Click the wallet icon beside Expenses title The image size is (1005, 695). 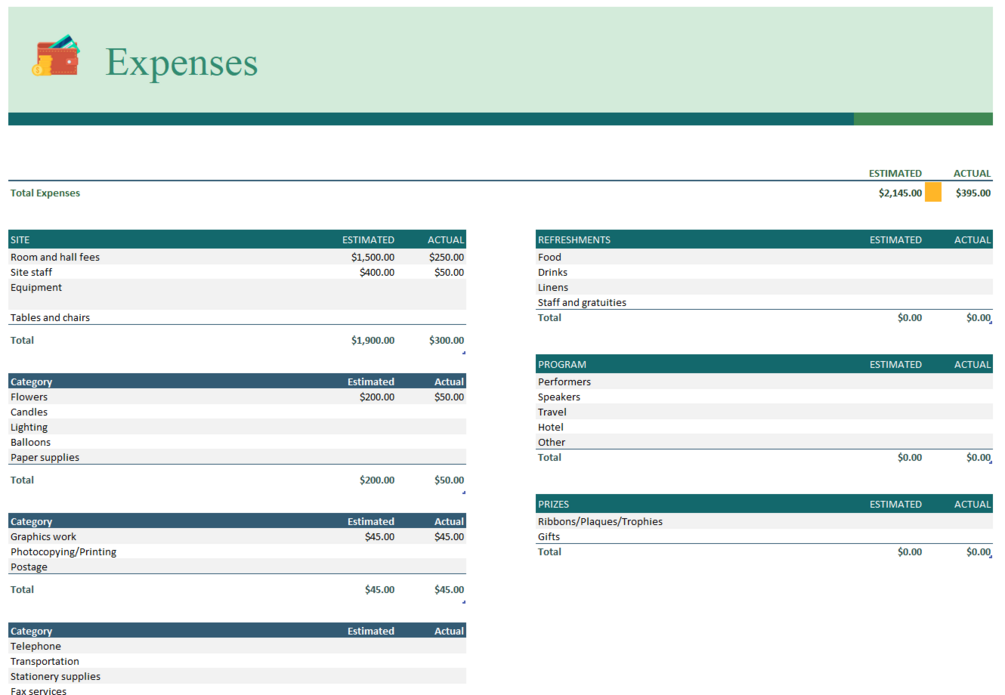(56, 56)
